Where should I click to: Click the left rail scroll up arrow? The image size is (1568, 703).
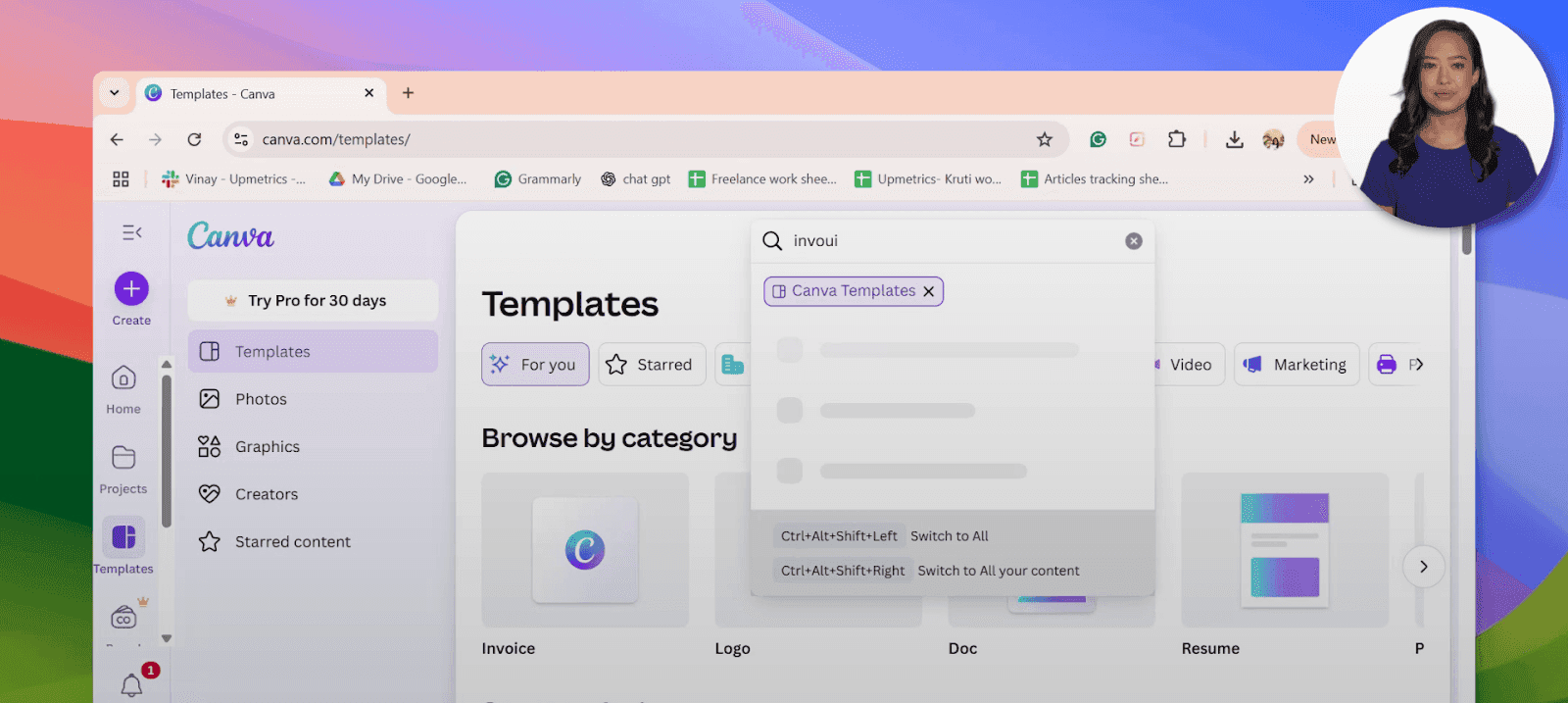click(x=167, y=364)
